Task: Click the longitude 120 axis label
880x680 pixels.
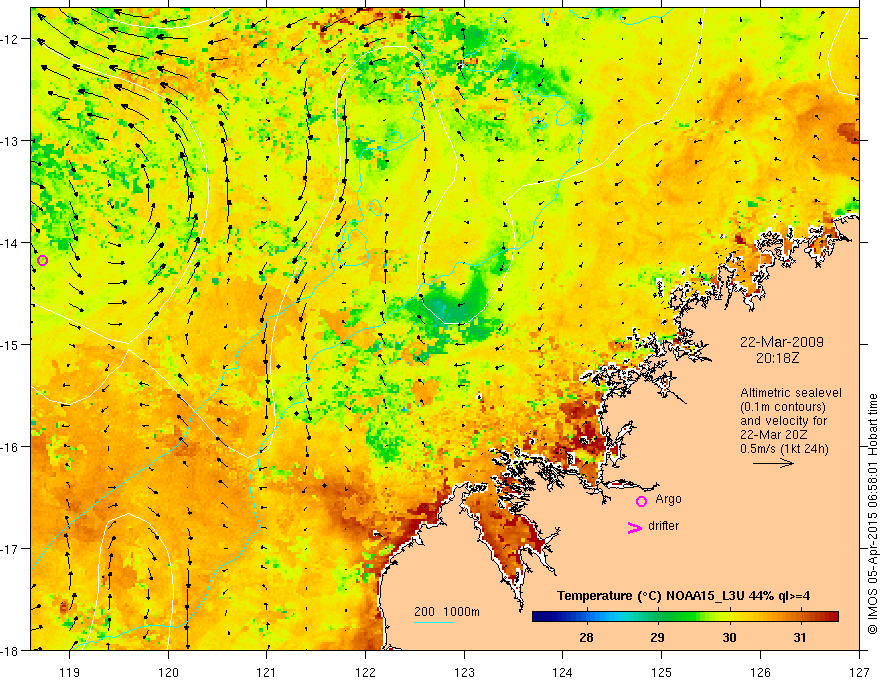Action: [x=168, y=672]
